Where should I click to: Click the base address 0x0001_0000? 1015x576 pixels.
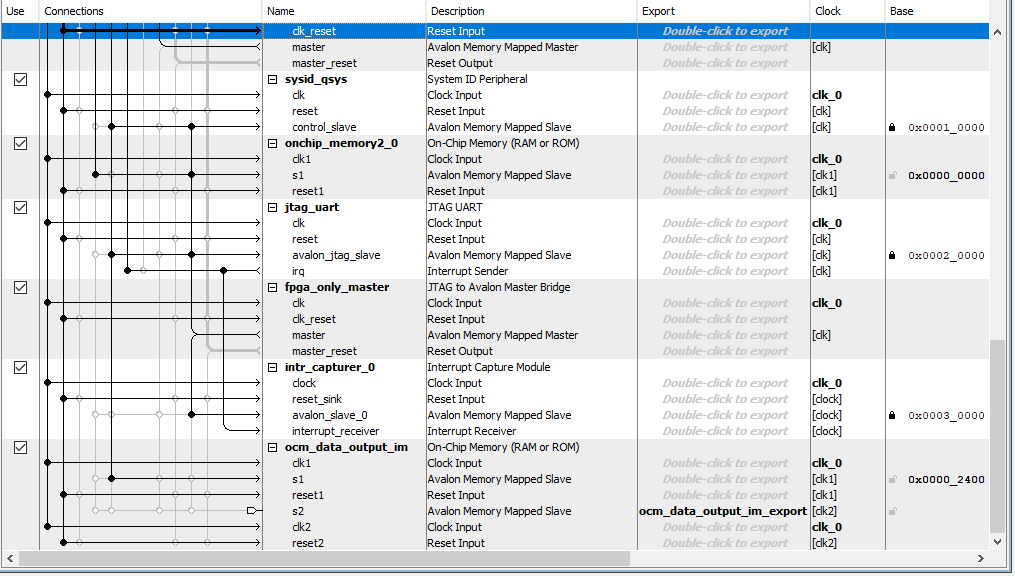(x=946, y=127)
